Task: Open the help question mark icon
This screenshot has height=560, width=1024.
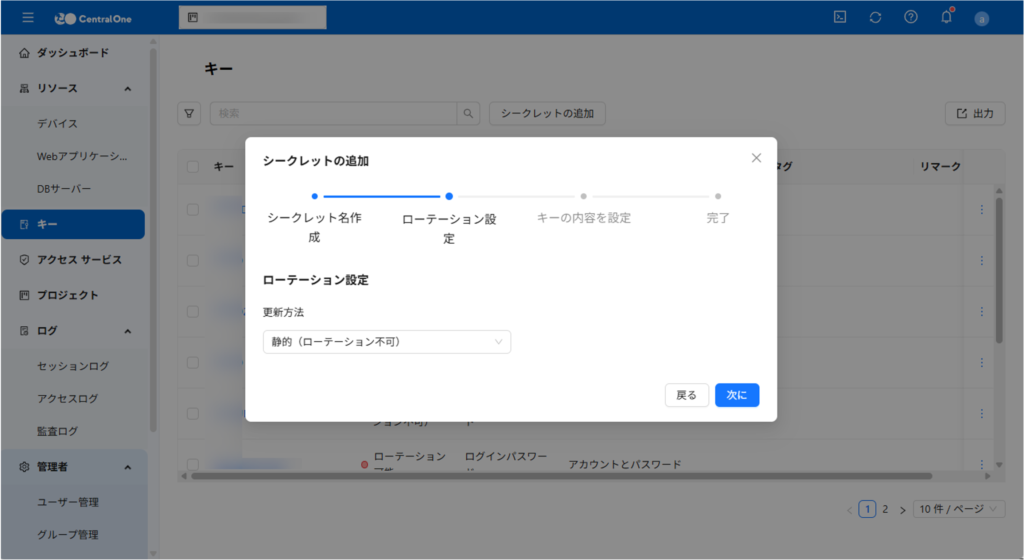Action: click(911, 17)
